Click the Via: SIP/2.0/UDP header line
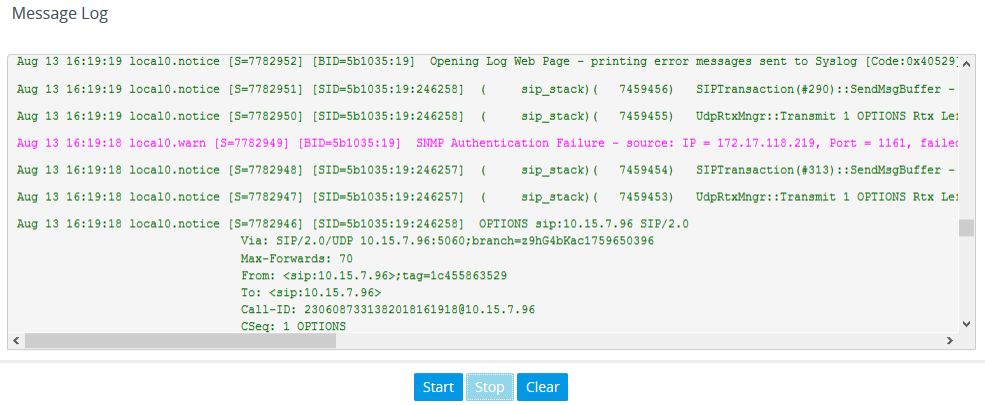The height and width of the screenshot is (405, 985). (447, 241)
